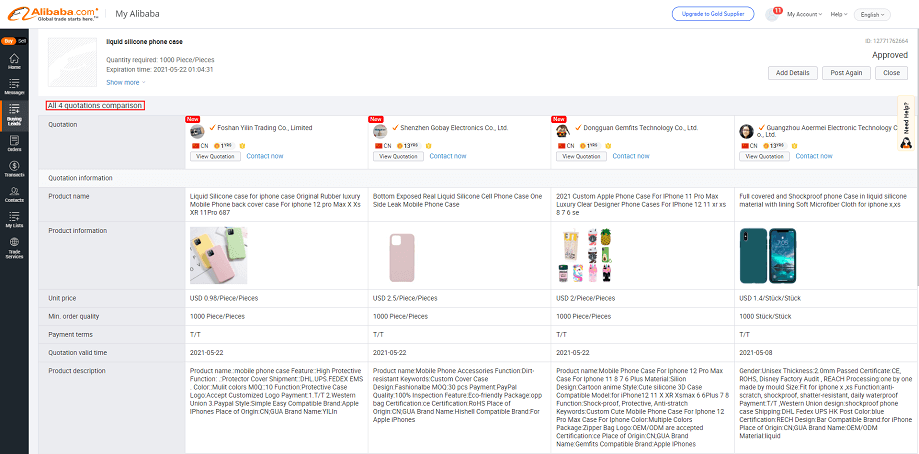The image size is (919, 454).
Task: Click Dongguan Gemfits Technology supplier avatar
Action: pos(563,132)
